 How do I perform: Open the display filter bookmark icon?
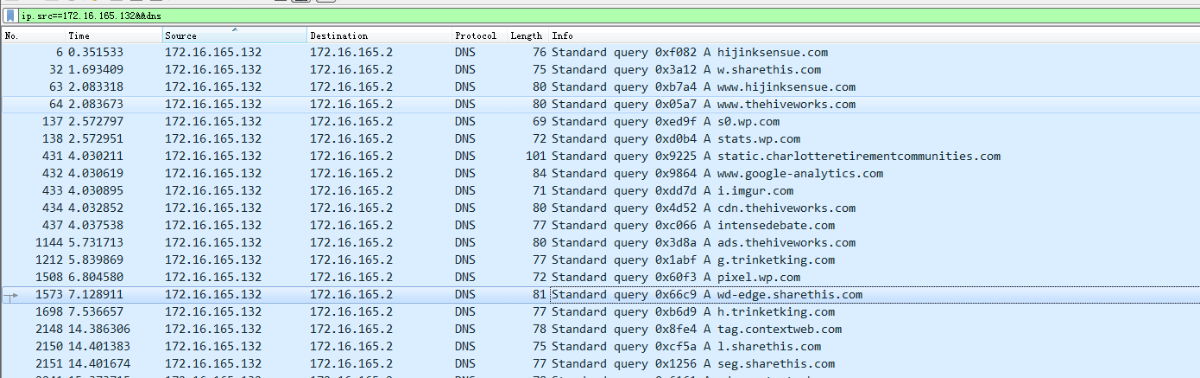[10, 16]
